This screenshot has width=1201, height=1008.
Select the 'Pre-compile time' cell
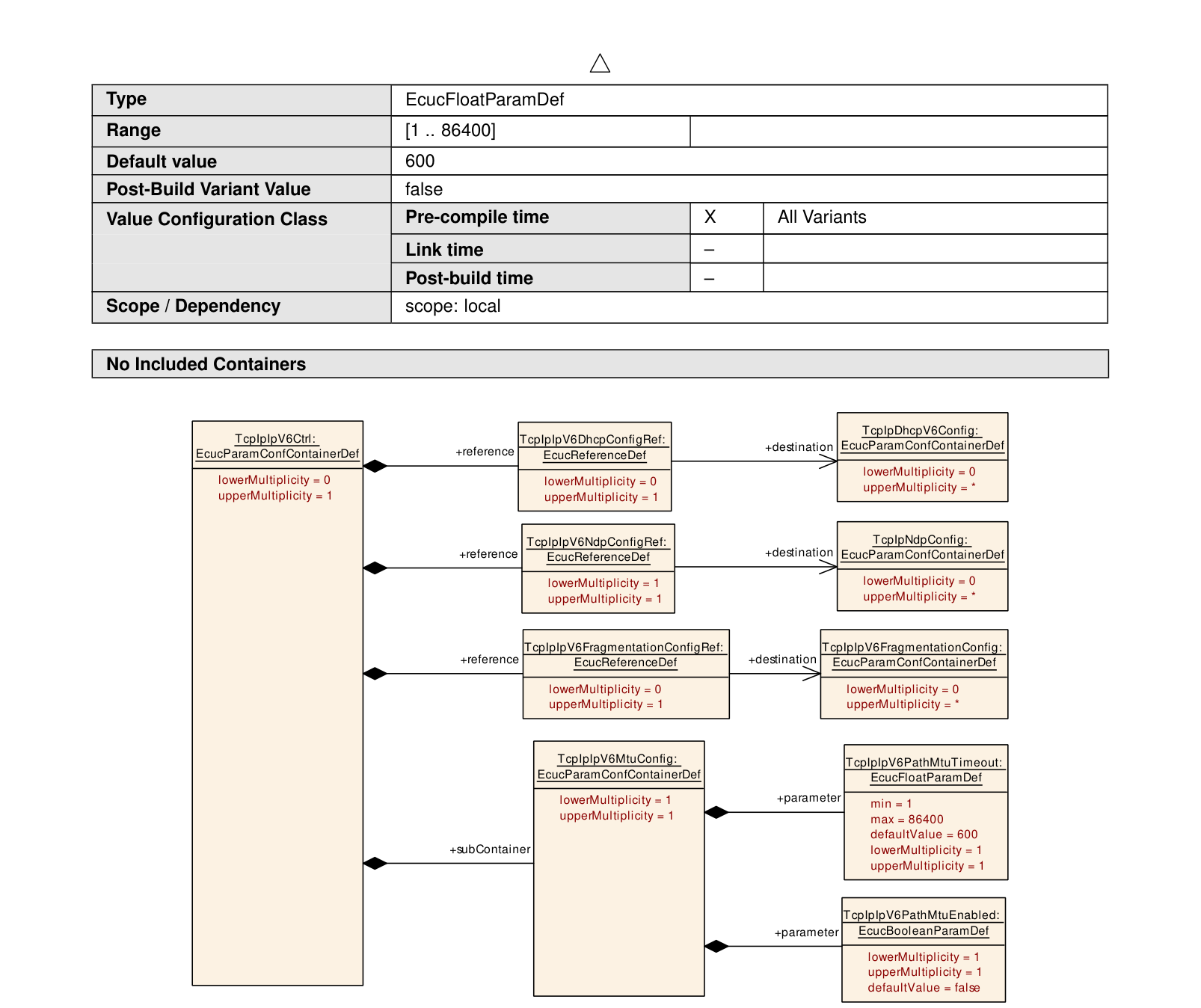click(x=541, y=218)
